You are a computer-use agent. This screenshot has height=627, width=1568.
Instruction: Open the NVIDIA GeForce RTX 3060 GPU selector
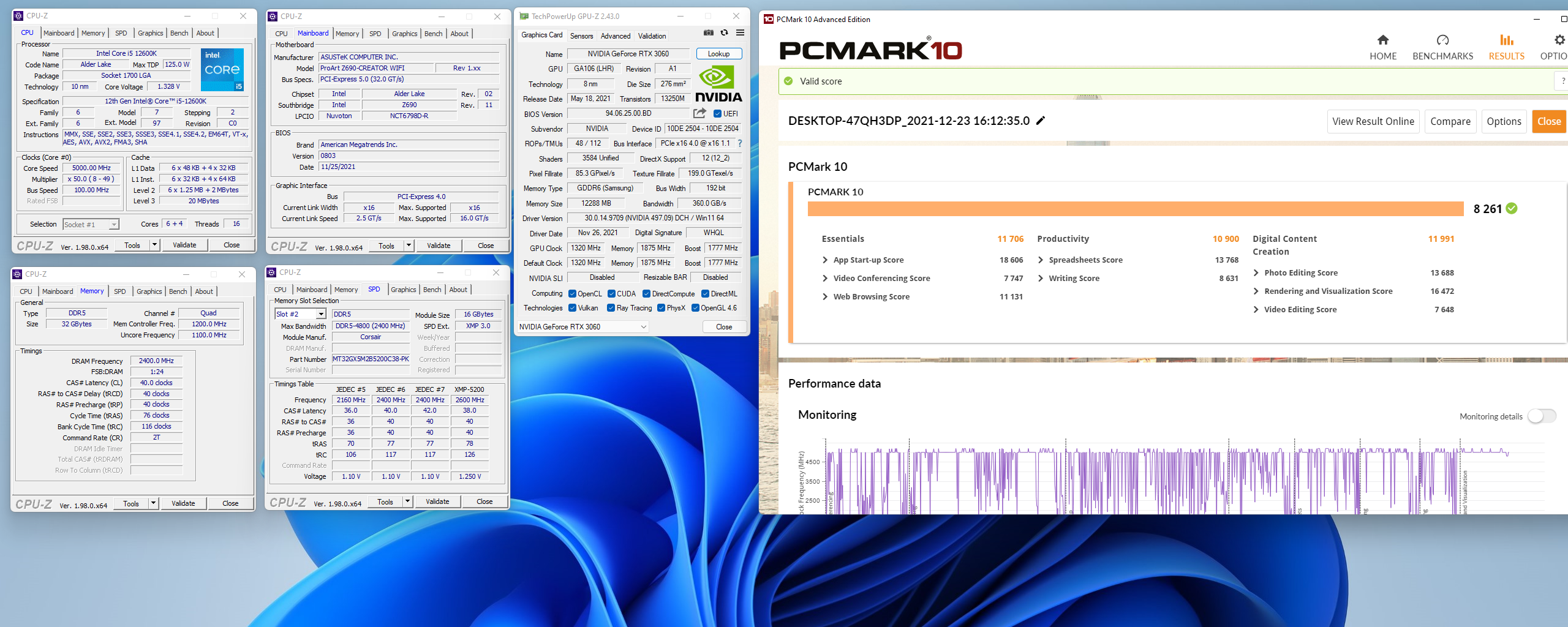point(582,327)
